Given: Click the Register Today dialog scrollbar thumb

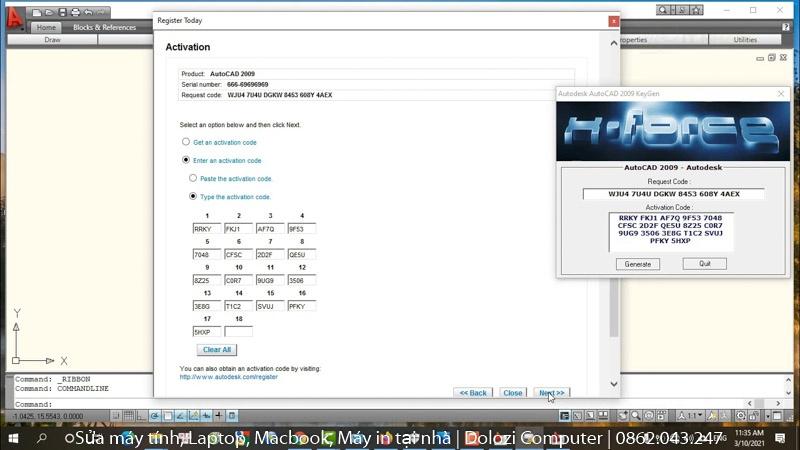Looking at the screenshot, I should pos(614,309).
